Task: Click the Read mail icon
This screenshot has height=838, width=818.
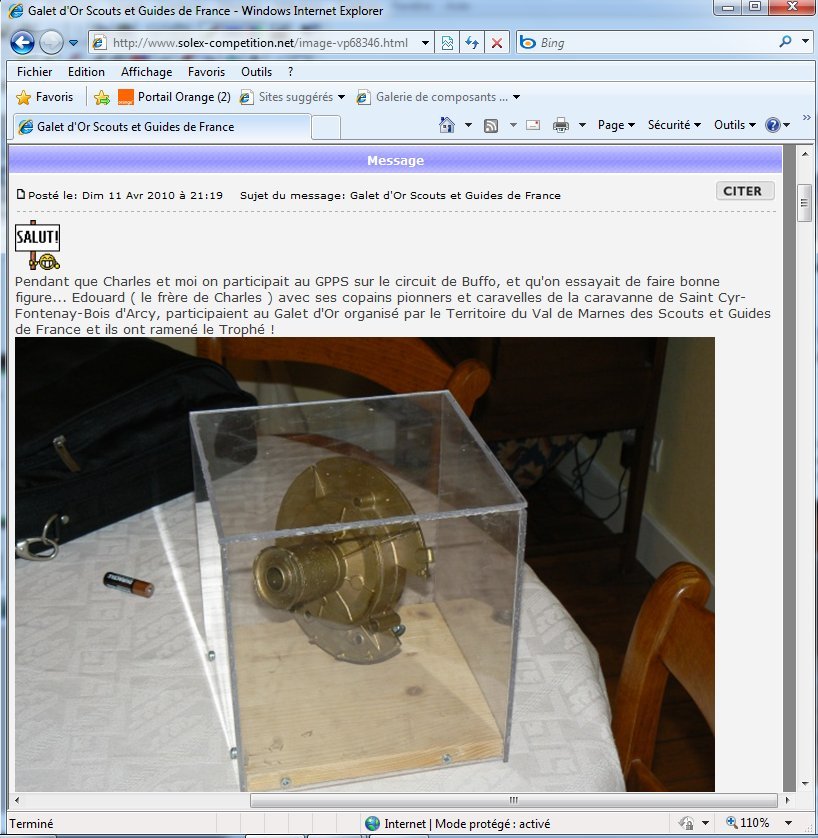Action: point(533,125)
